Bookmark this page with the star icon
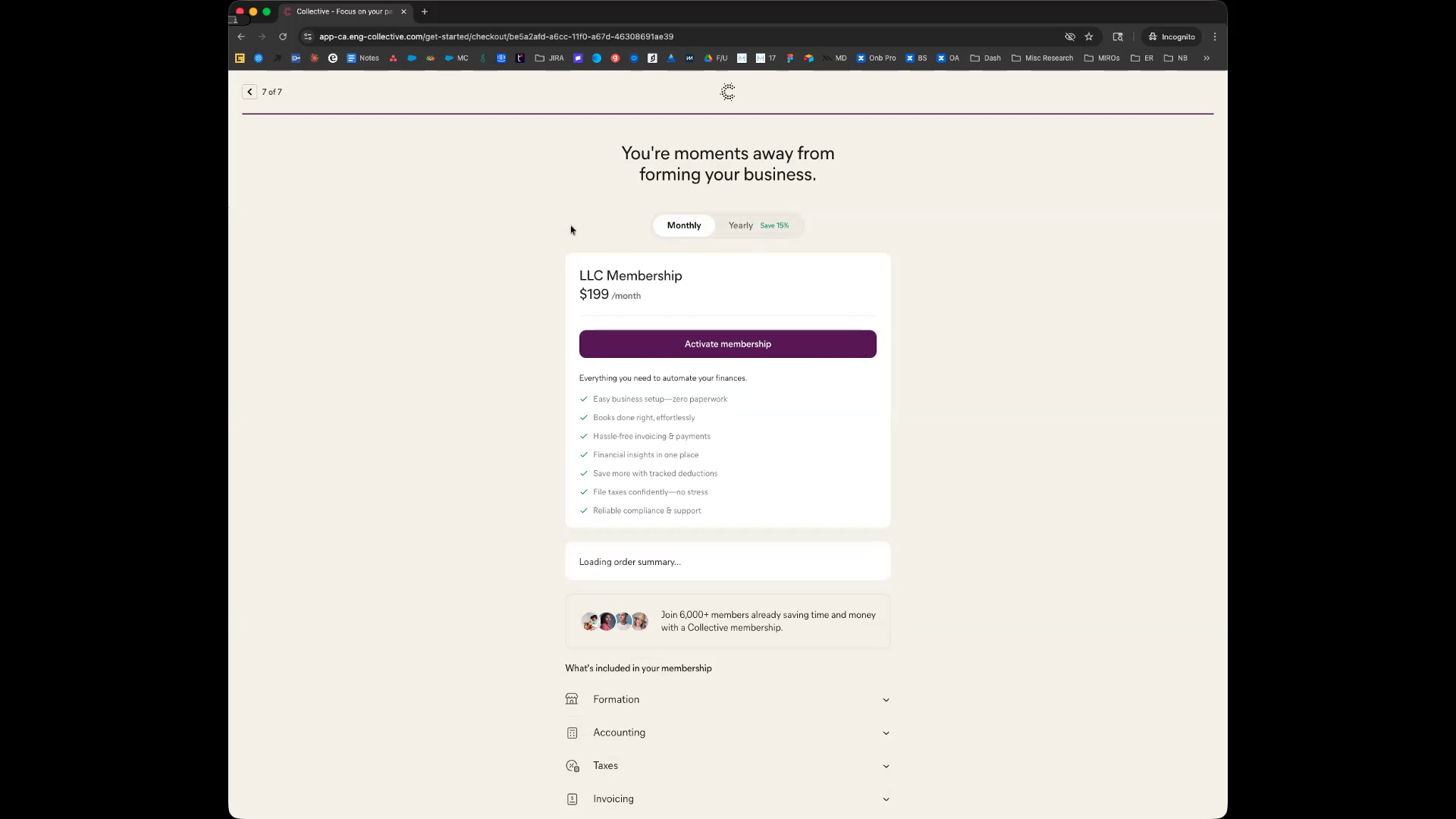 click(x=1089, y=36)
